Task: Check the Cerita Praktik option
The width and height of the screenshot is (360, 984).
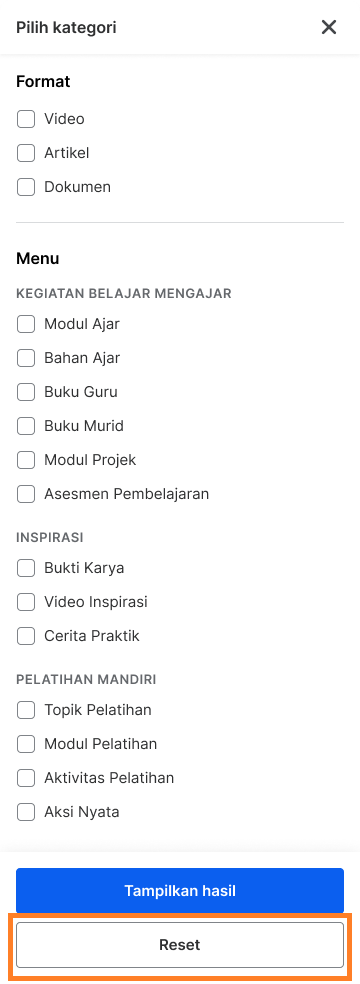Action: pos(26,636)
